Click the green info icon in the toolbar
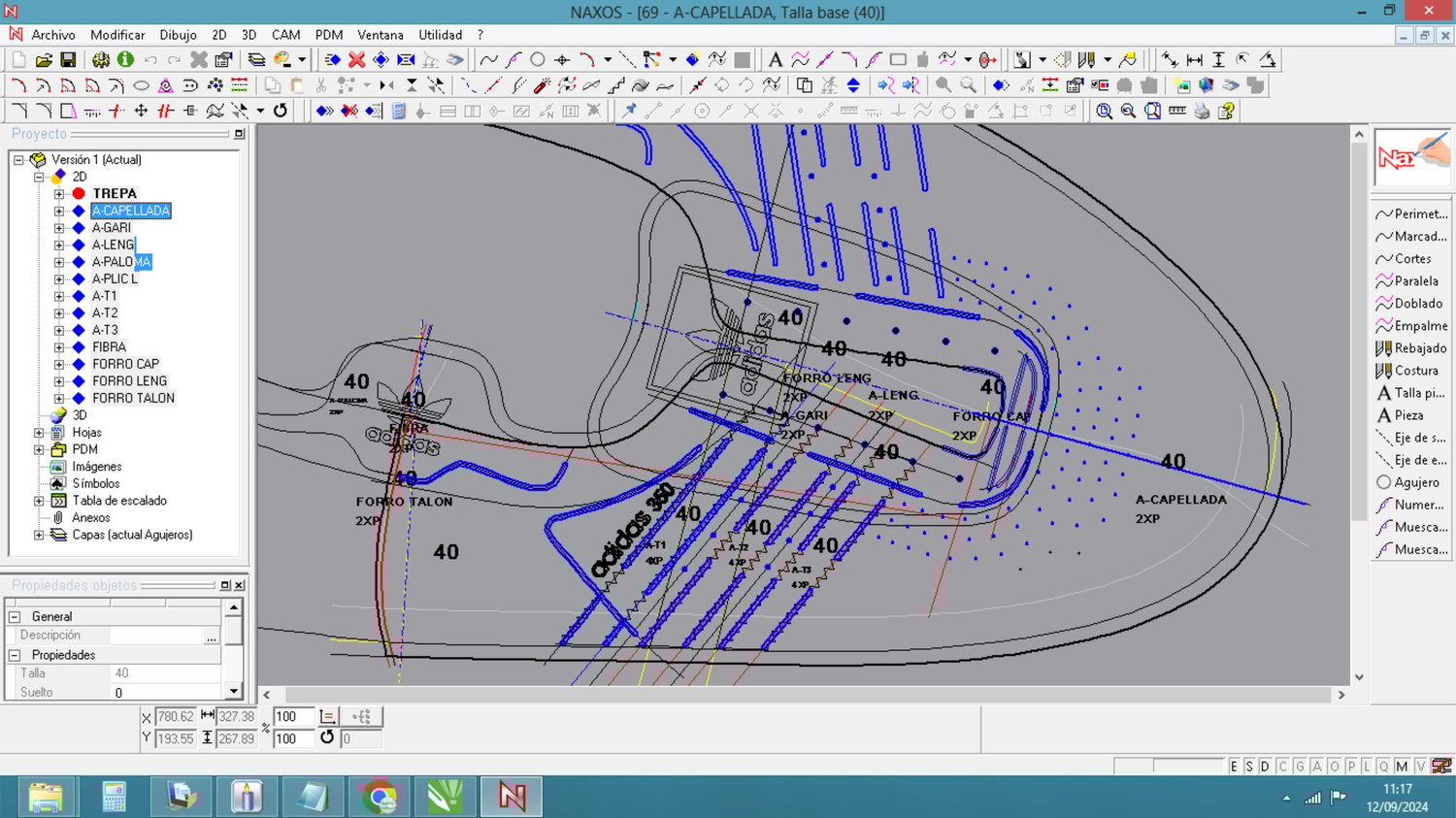Screen dimensions: 1456x818 pos(125,60)
